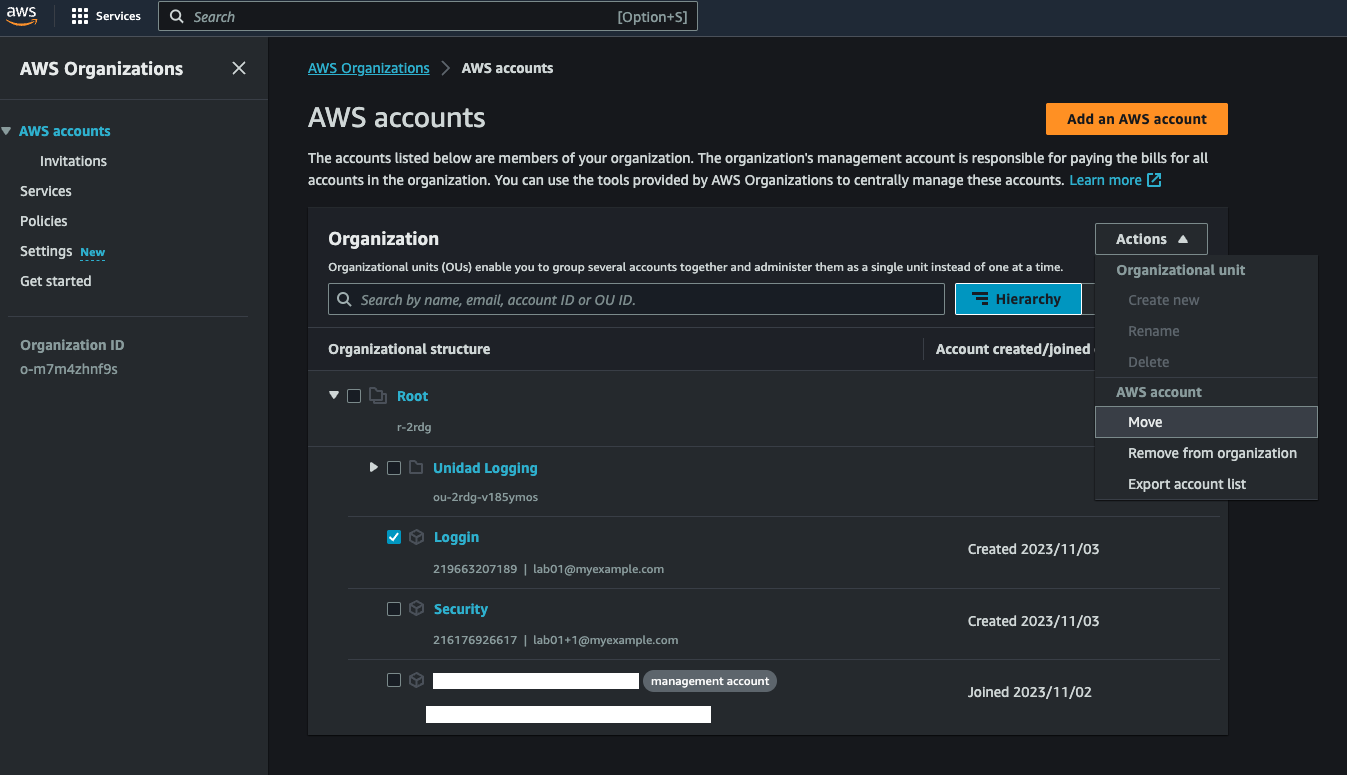This screenshot has height=775, width=1347.
Task: Collapse the Root tree node
Action: coord(334,396)
